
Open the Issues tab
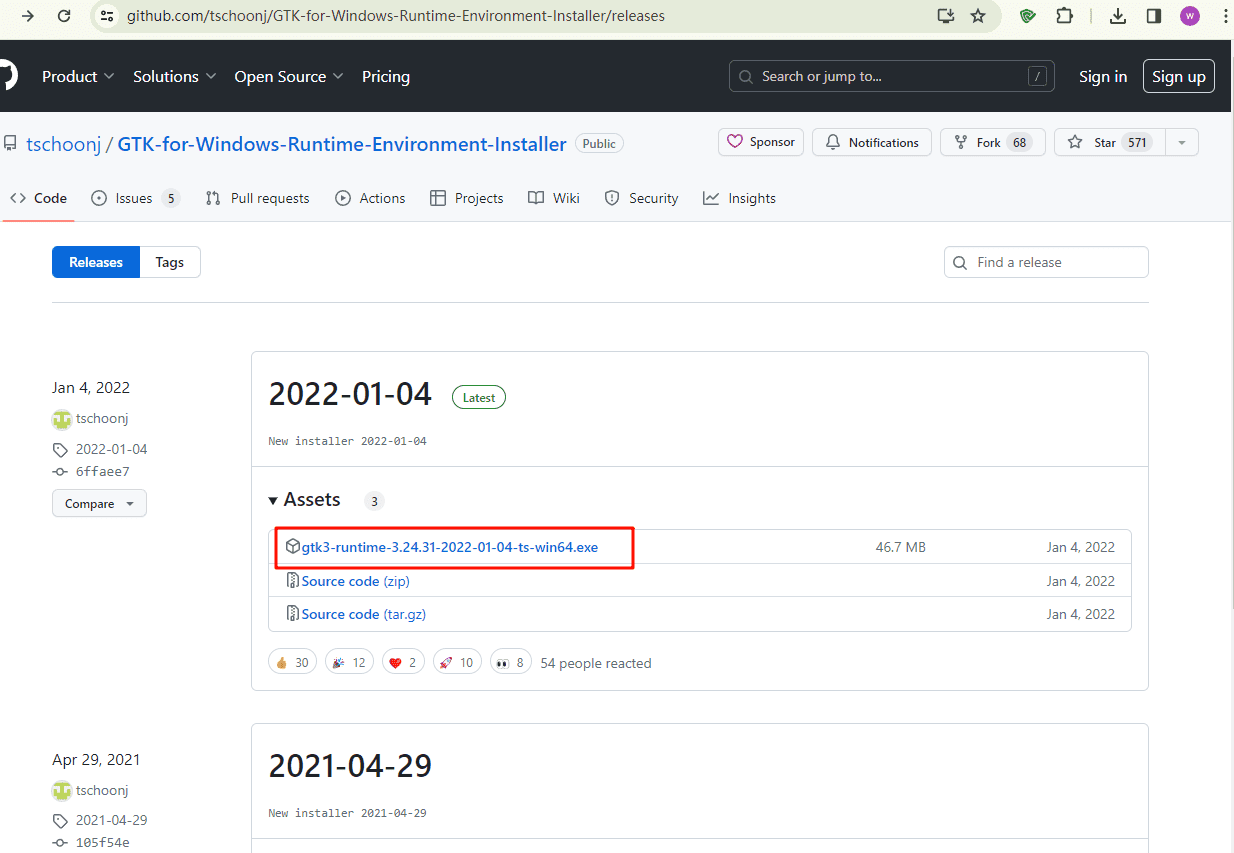(x=135, y=198)
